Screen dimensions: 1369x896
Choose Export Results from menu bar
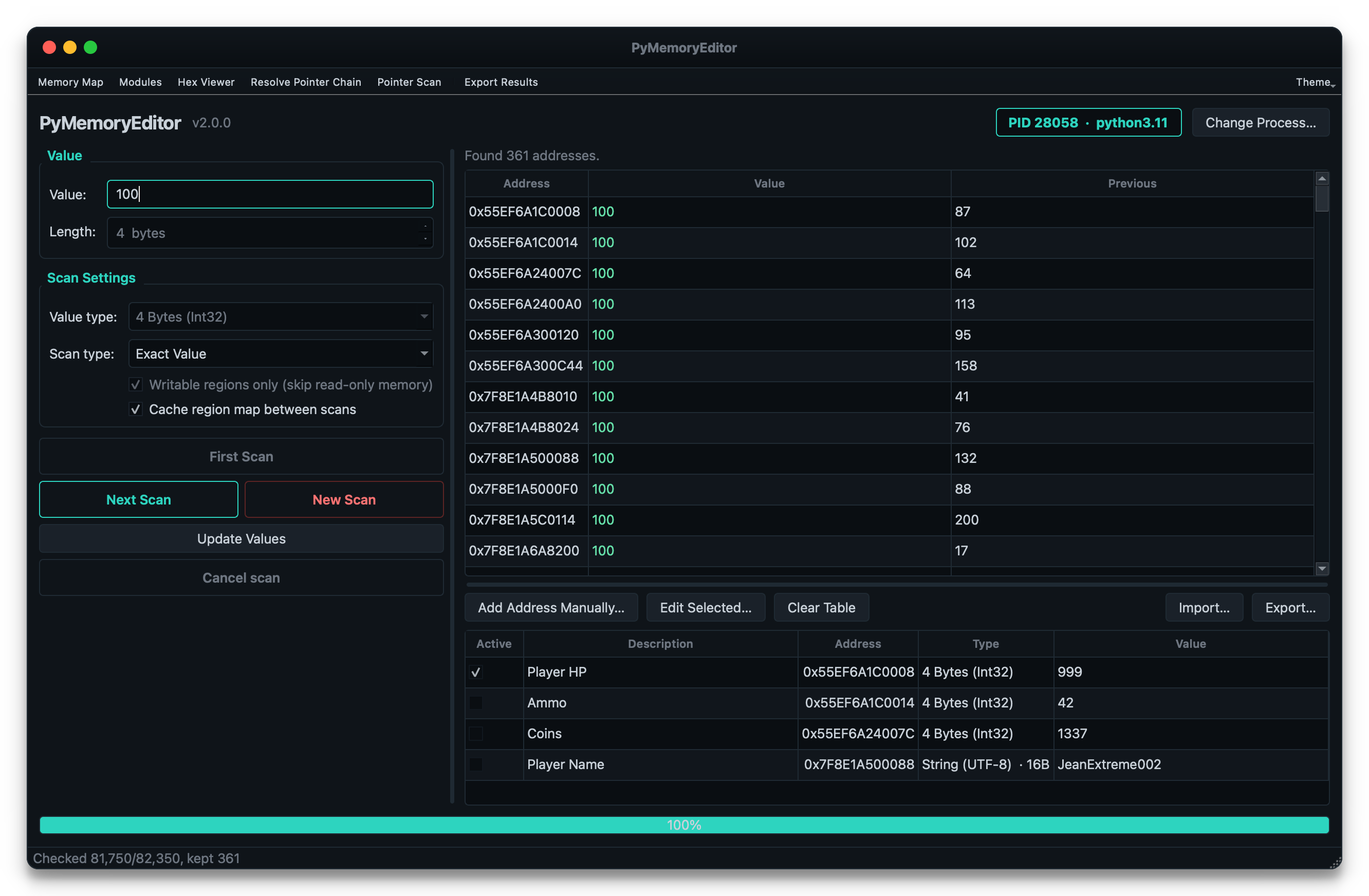501,82
